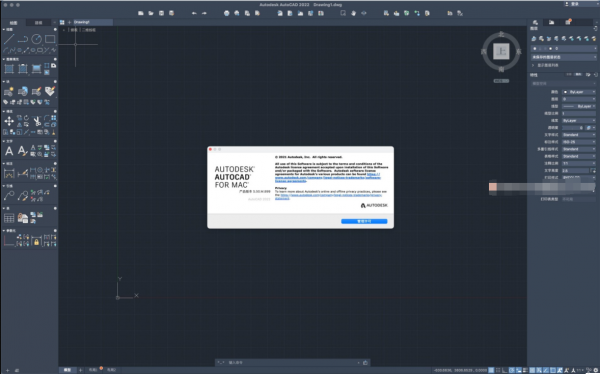This screenshot has width=600, height=374.
Task: Select the Rectangle drawing tool
Action: click(x=50, y=39)
